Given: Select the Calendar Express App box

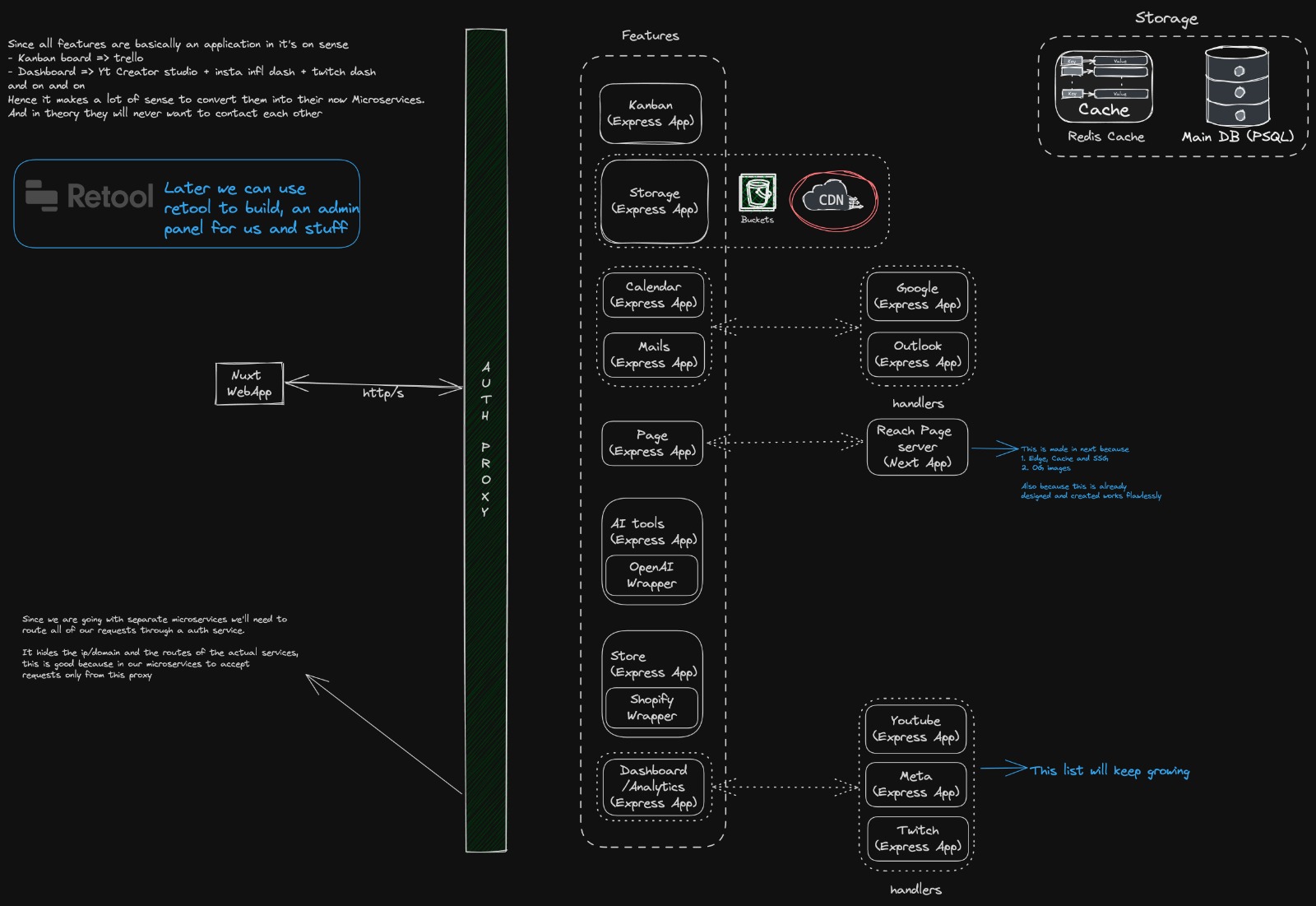Looking at the screenshot, I should point(653,295).
